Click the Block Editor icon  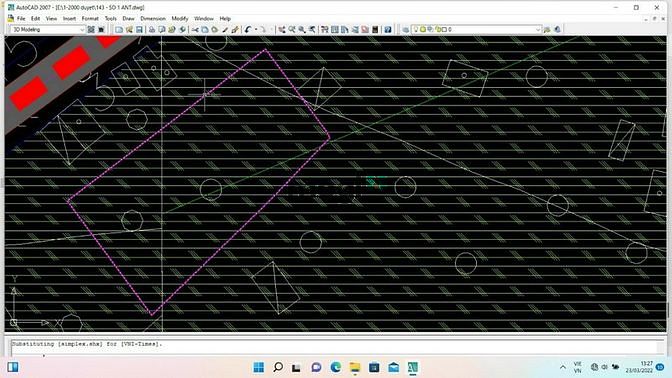[x=235, y=30]
